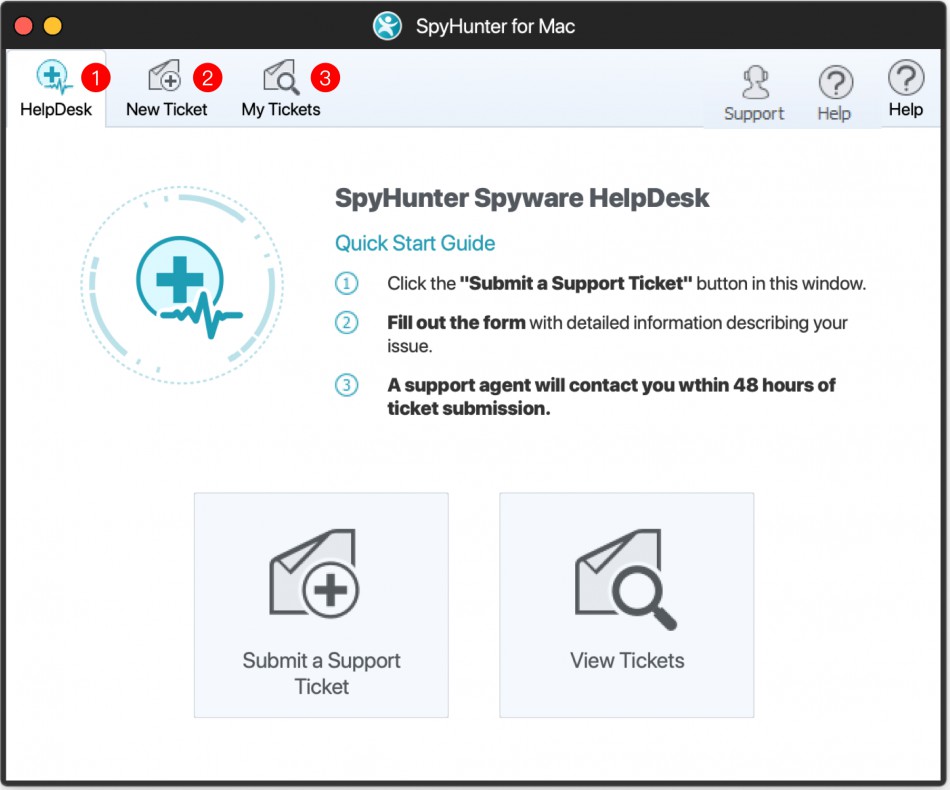Click the Quick Start Guide heading
This screenshot has width=950, height=790.
tap(416, 243)
